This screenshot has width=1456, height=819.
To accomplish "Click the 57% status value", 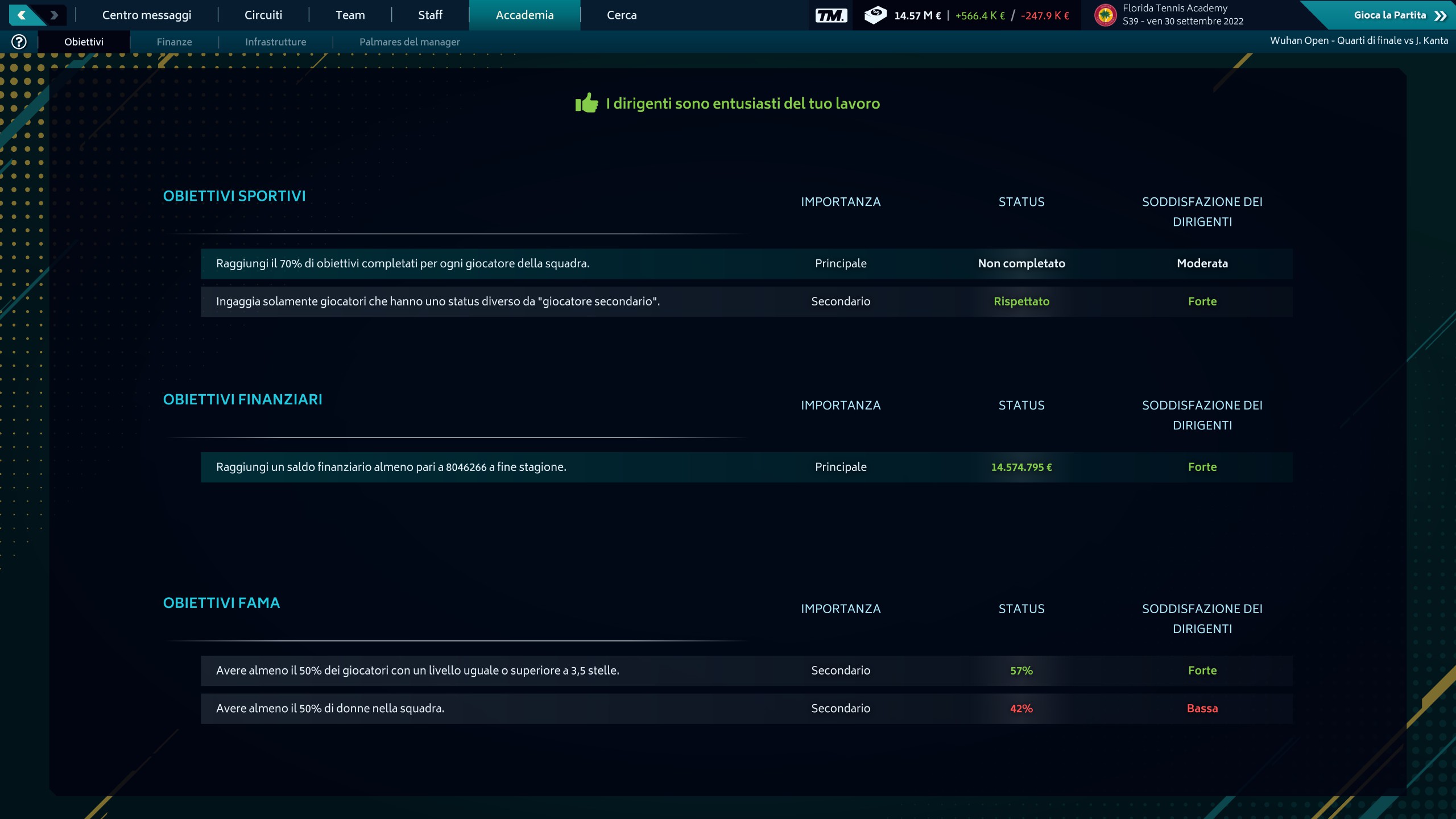I will (x=1021, y=671).
